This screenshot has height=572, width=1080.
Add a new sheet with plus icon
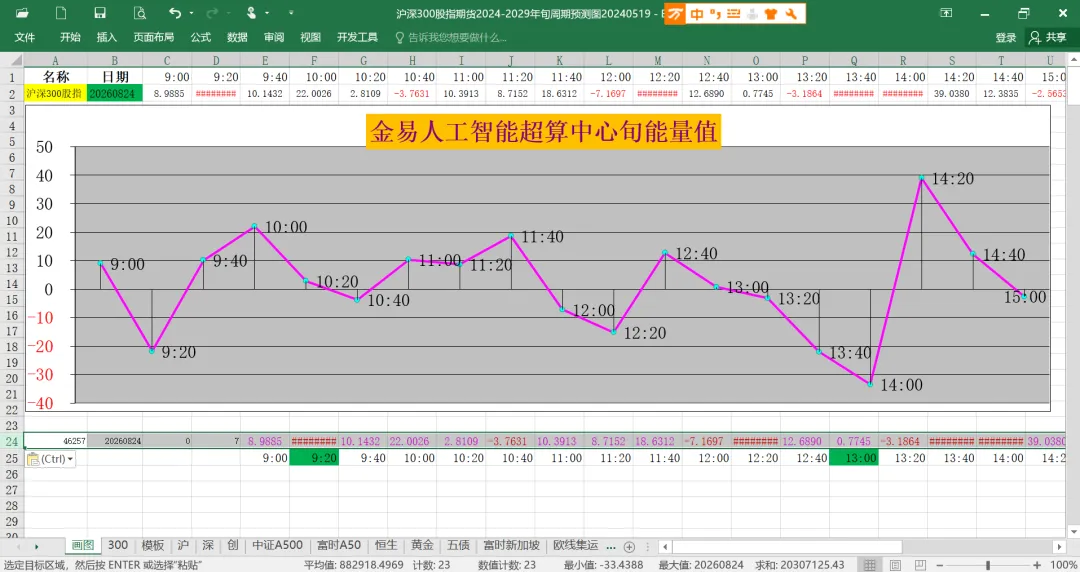[629, 547]
